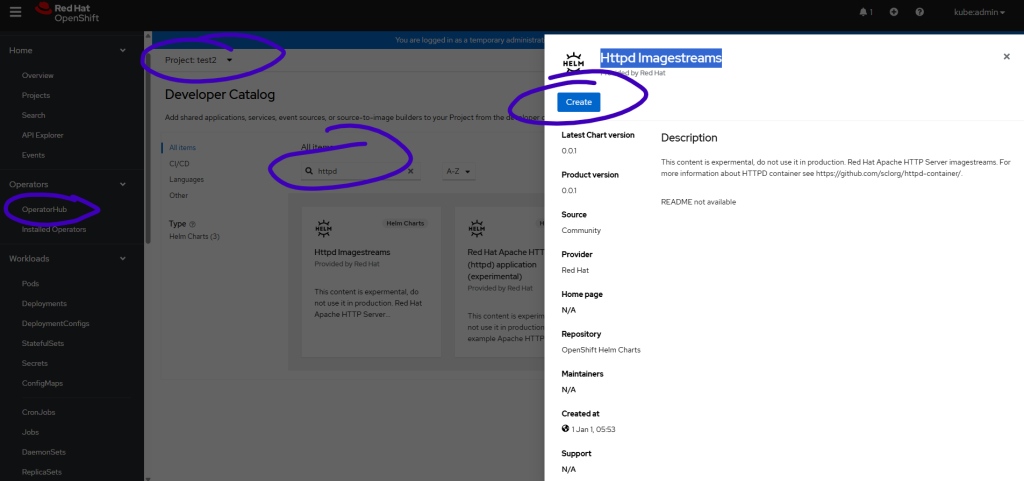Image resolution: width=1024 pixels, height=481 pixels.
Task: Go to Pods under Workloads
Action: (x=32, y=283)
